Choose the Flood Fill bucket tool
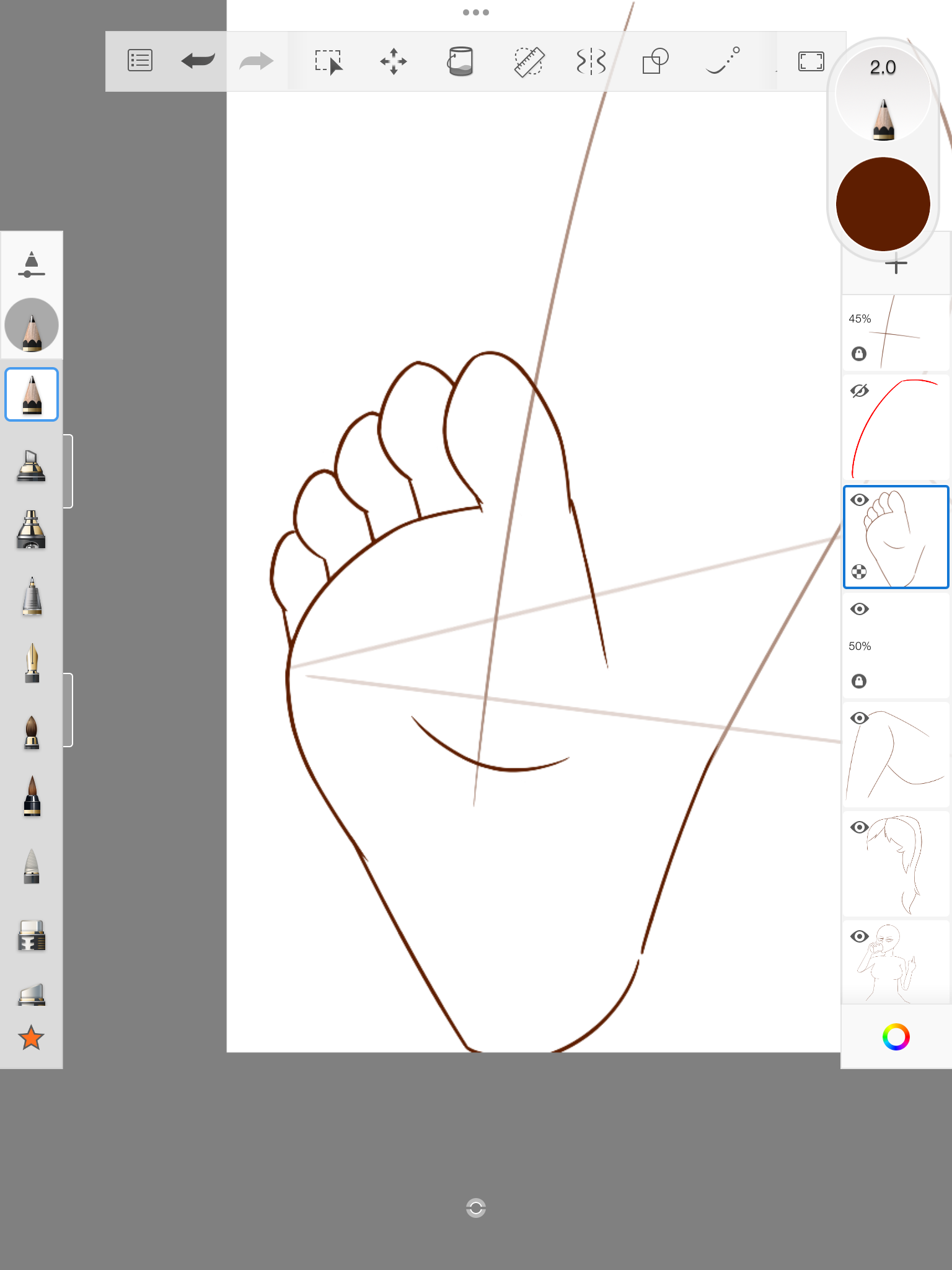Viewport: 952px width, 1270px height. pos(461,61)
